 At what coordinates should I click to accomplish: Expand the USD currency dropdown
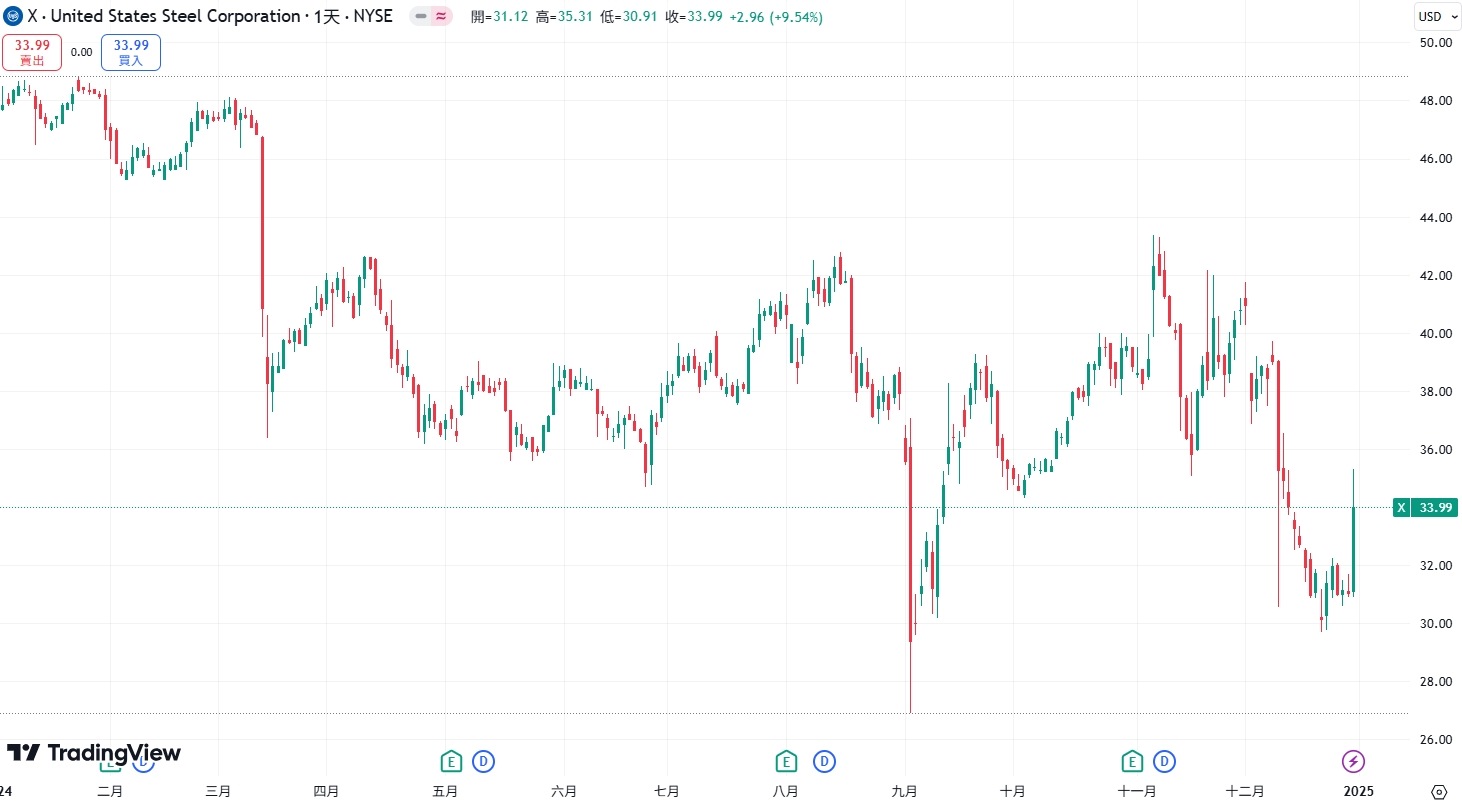coord(1436,16)
